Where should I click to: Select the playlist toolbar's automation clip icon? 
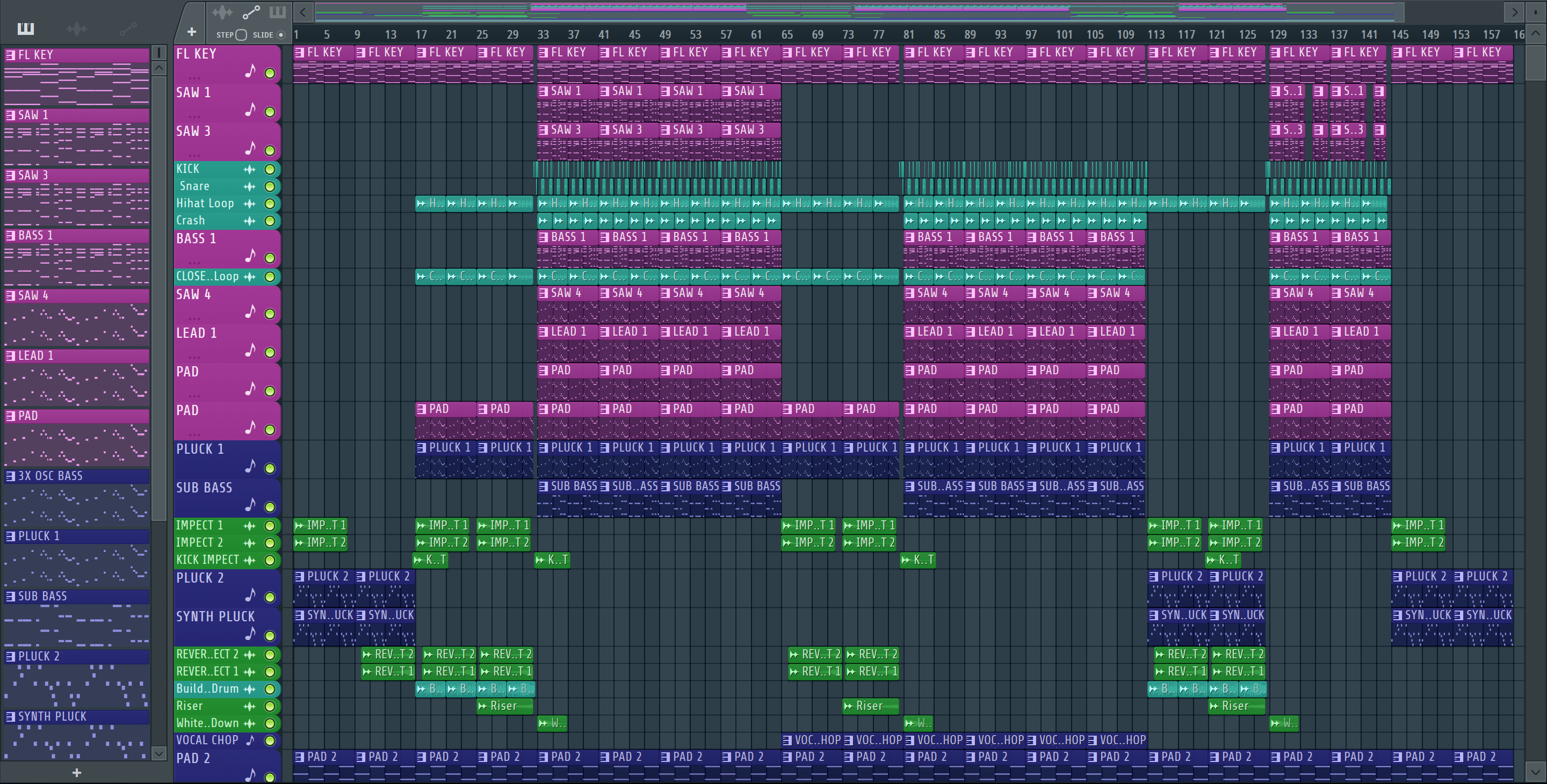(x=250, y=12)
